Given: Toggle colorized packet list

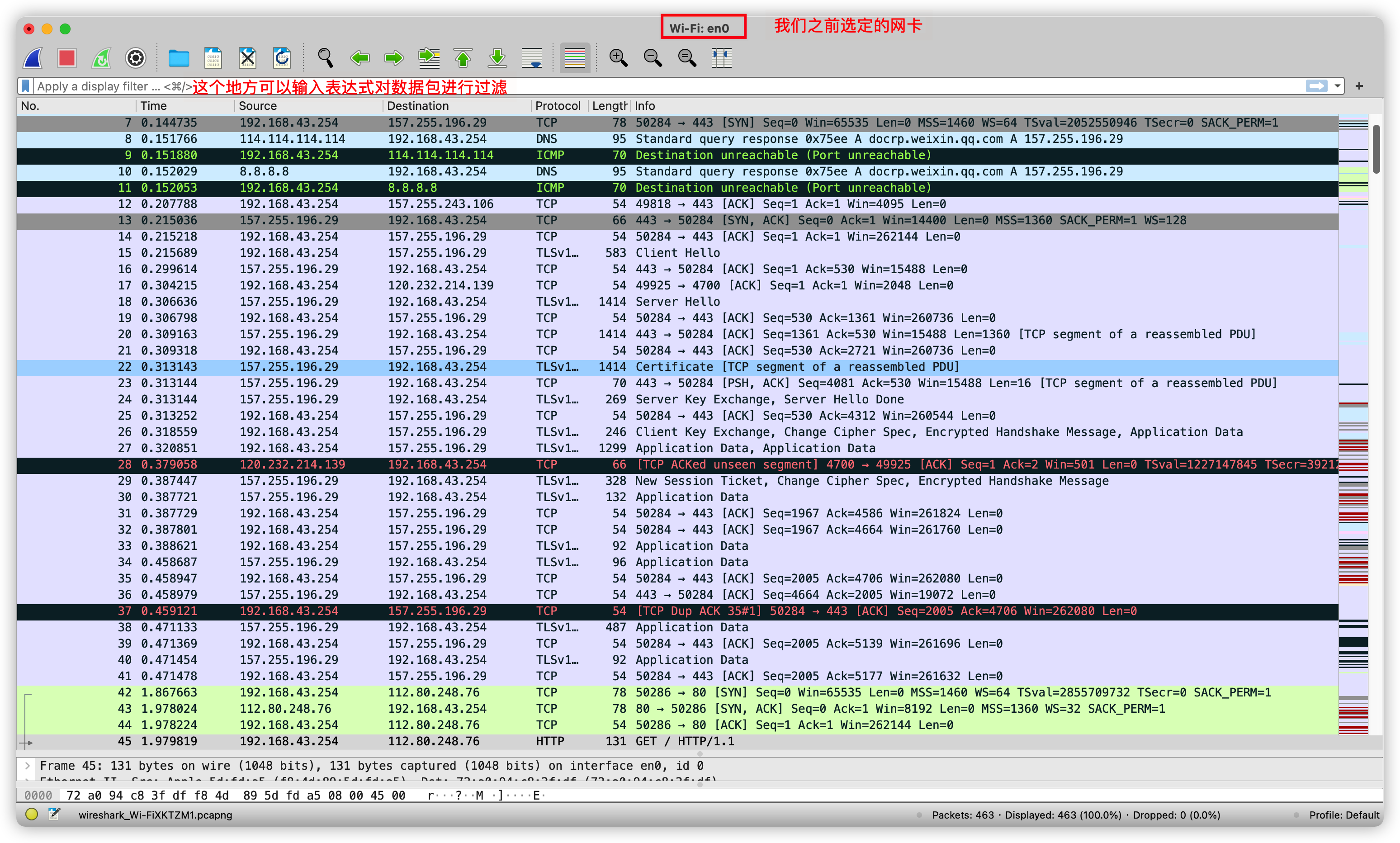Looking at the screenshot, I should point(574,57).
